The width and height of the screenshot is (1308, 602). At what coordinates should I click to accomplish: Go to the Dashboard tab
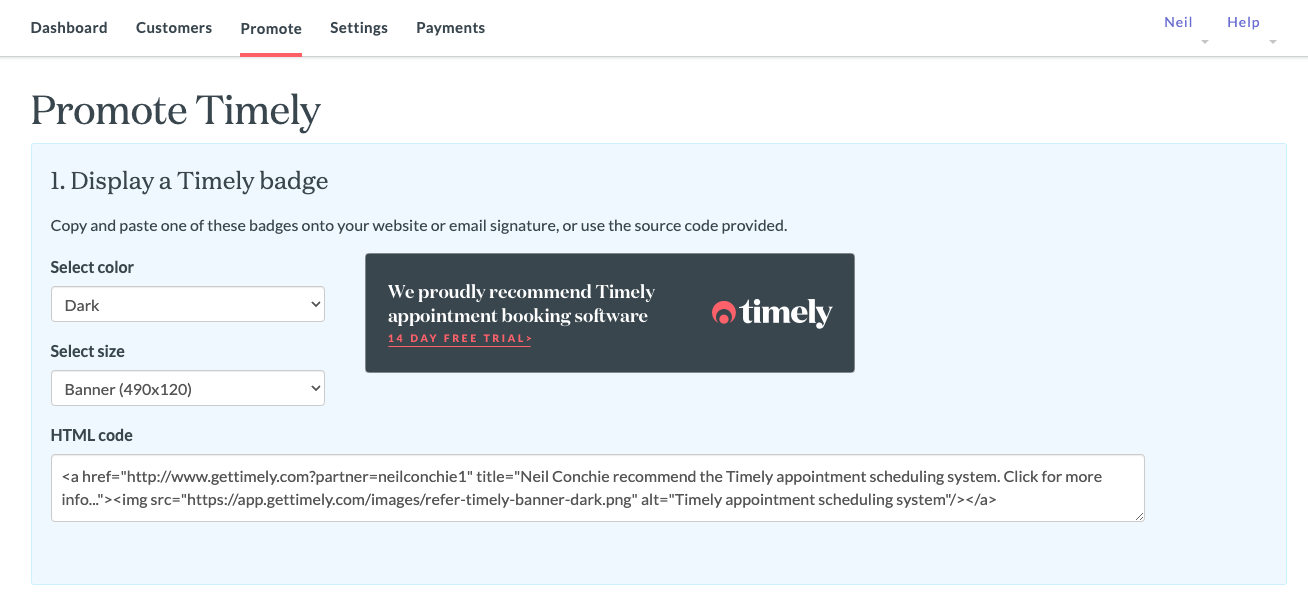69,28
